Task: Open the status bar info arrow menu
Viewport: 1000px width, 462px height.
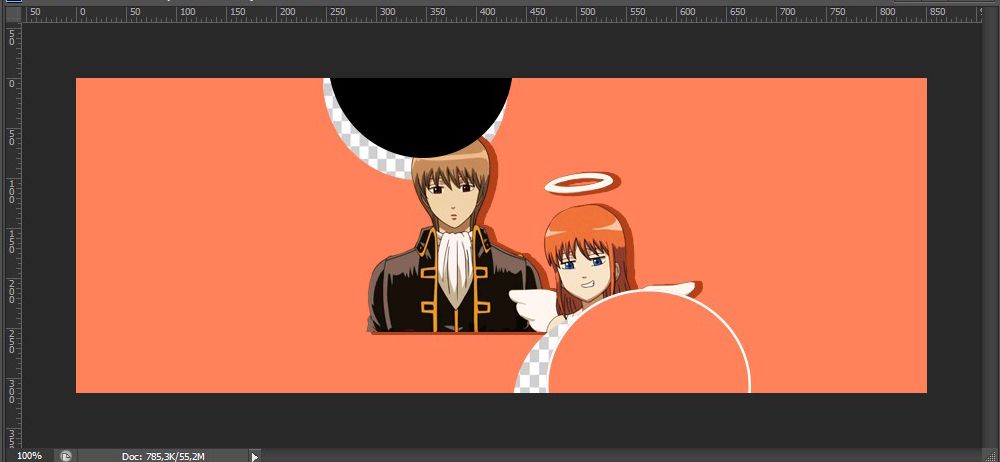Action: [254, 456]
